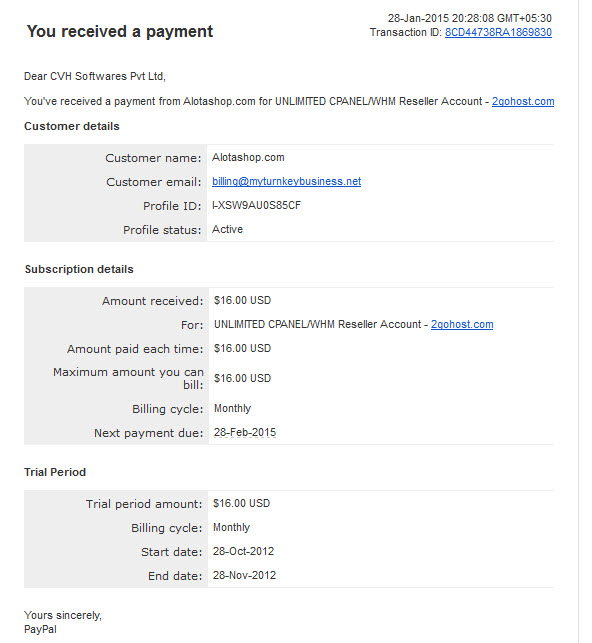Viewport: 592px width, 643px height.
Task: Open the 2gohost.com link in Subscription details
Action: click(462, 324)
